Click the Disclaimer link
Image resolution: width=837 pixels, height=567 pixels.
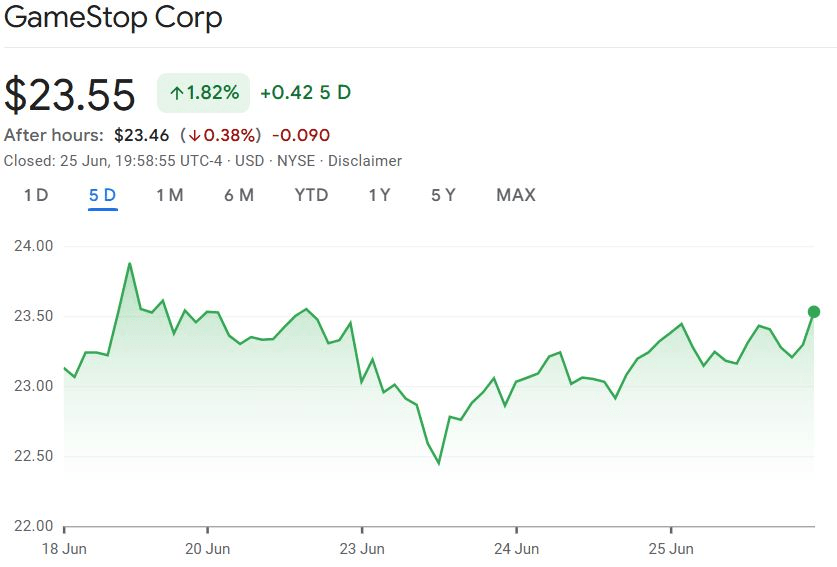click(365, 161)
